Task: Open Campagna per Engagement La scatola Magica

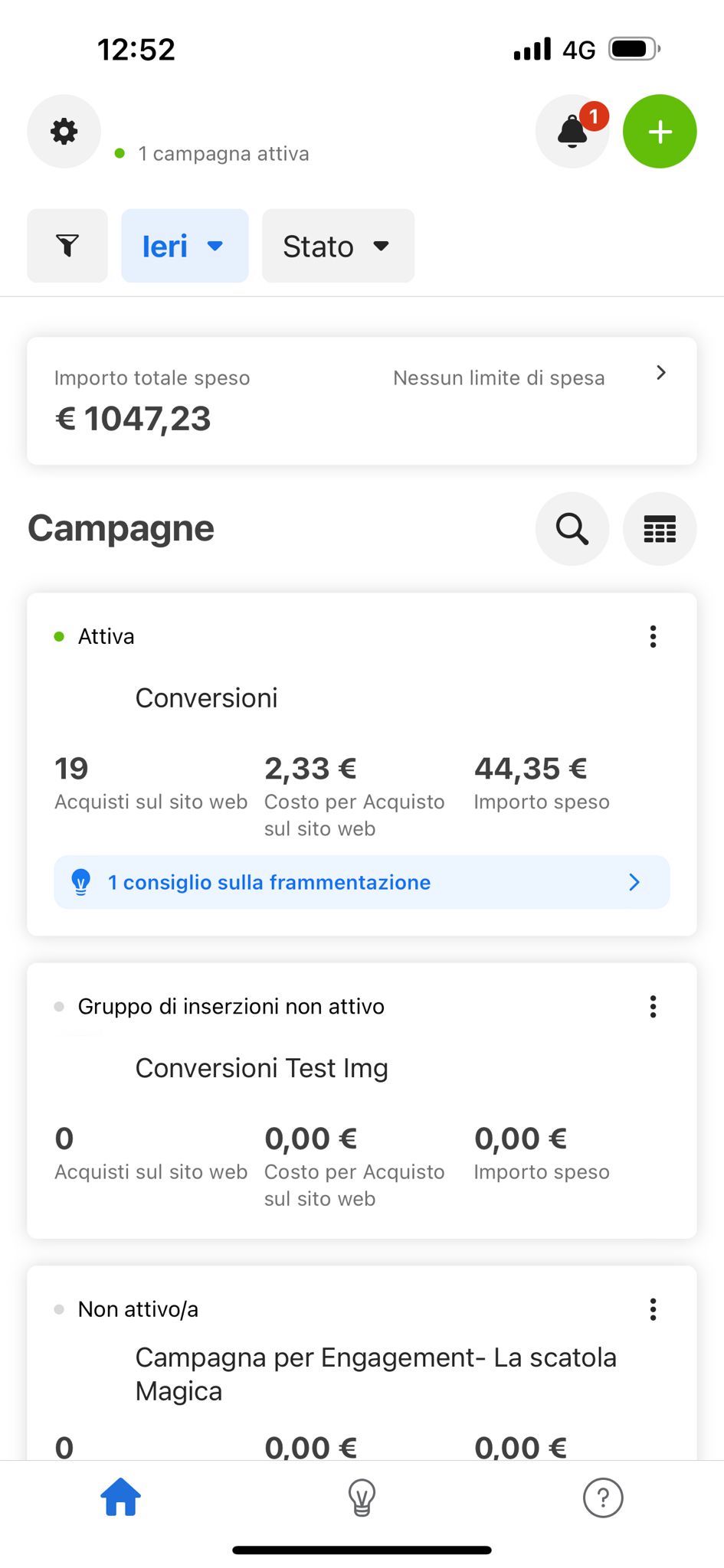Action: (x=375, y=1374)
